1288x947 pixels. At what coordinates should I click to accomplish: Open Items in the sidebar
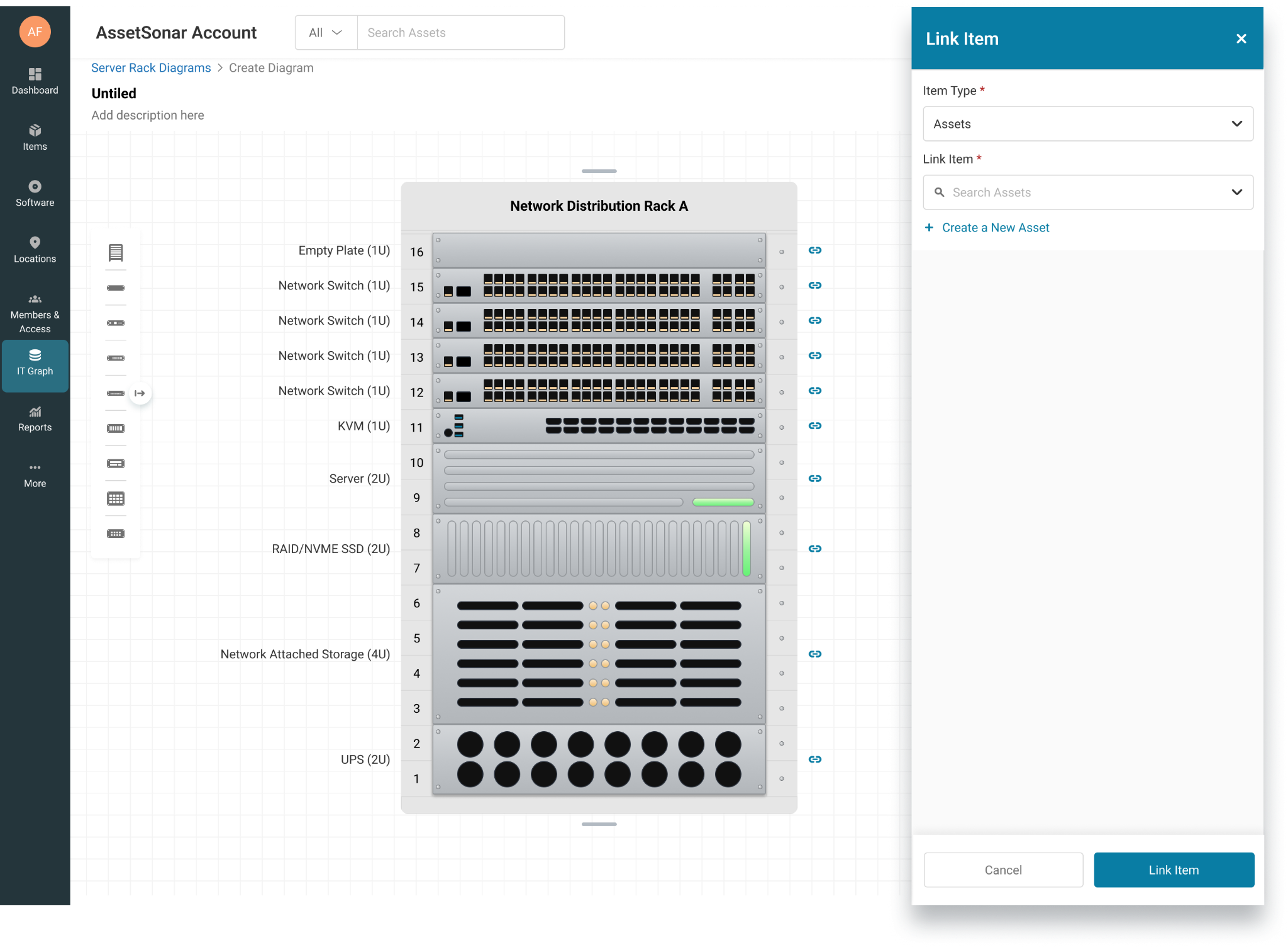coord(35,137)
